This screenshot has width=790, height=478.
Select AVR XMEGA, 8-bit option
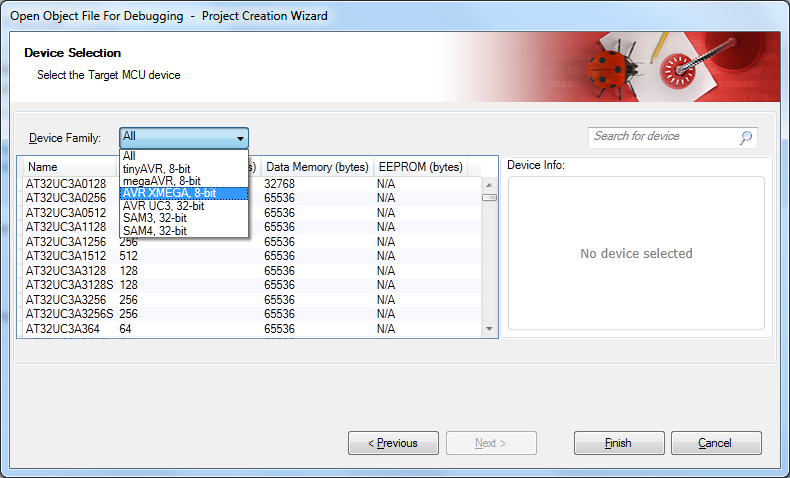(x=169, y=193)
